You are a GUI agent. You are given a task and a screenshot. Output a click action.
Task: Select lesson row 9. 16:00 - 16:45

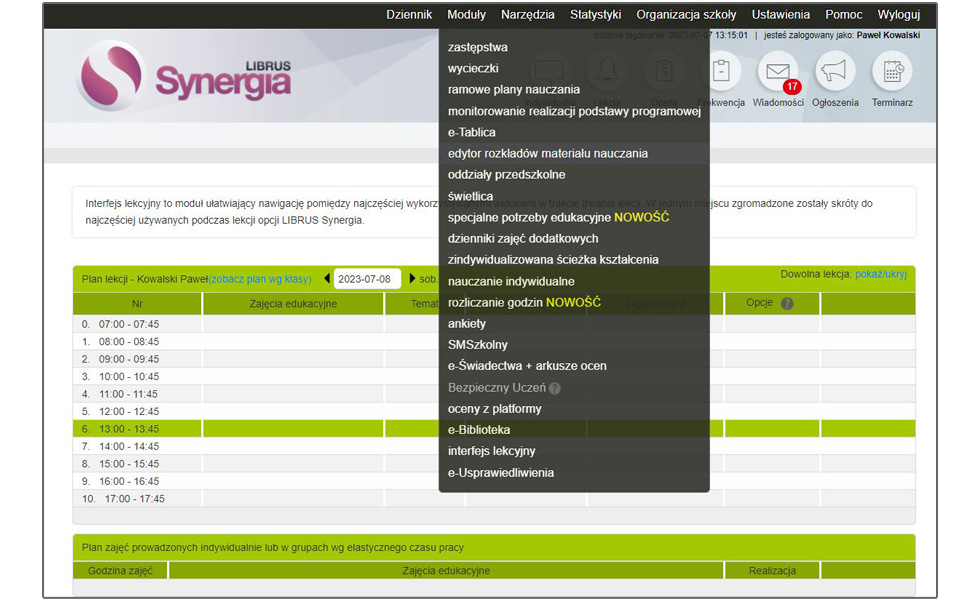point(494,481)
